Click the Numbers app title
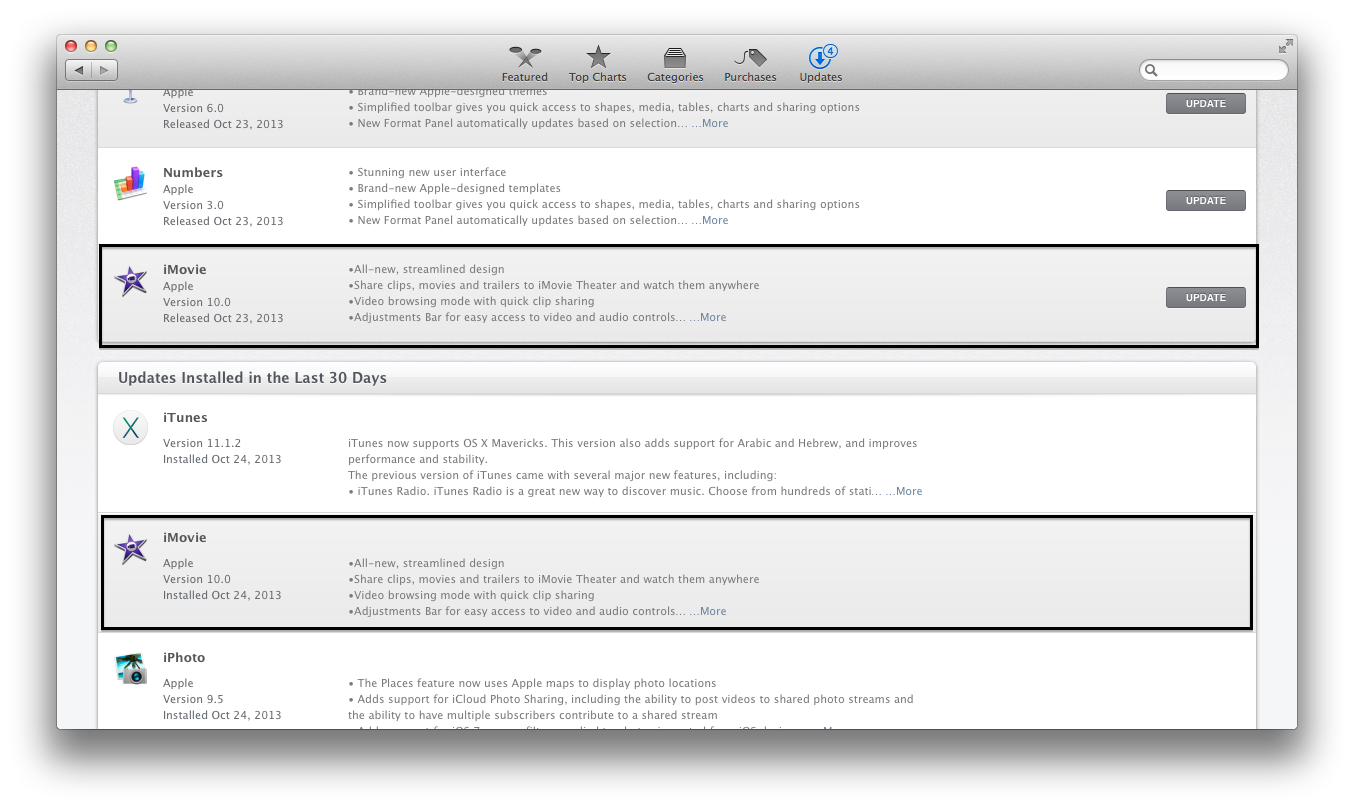 193,172
